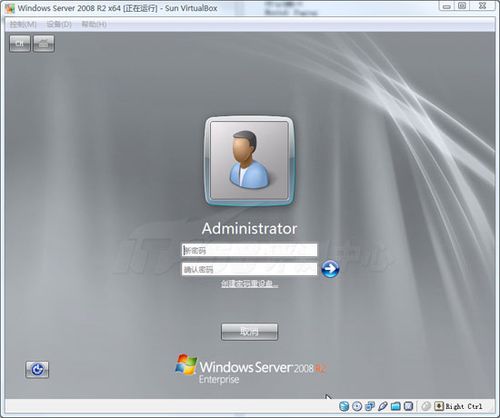Viewport: 500px width, 418px height.
Task: Focus the confirm password field
Action: 249,269
